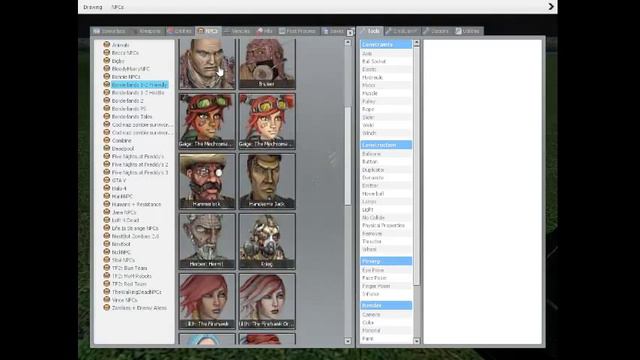Click the icon beside Animals category

(107, 44)
